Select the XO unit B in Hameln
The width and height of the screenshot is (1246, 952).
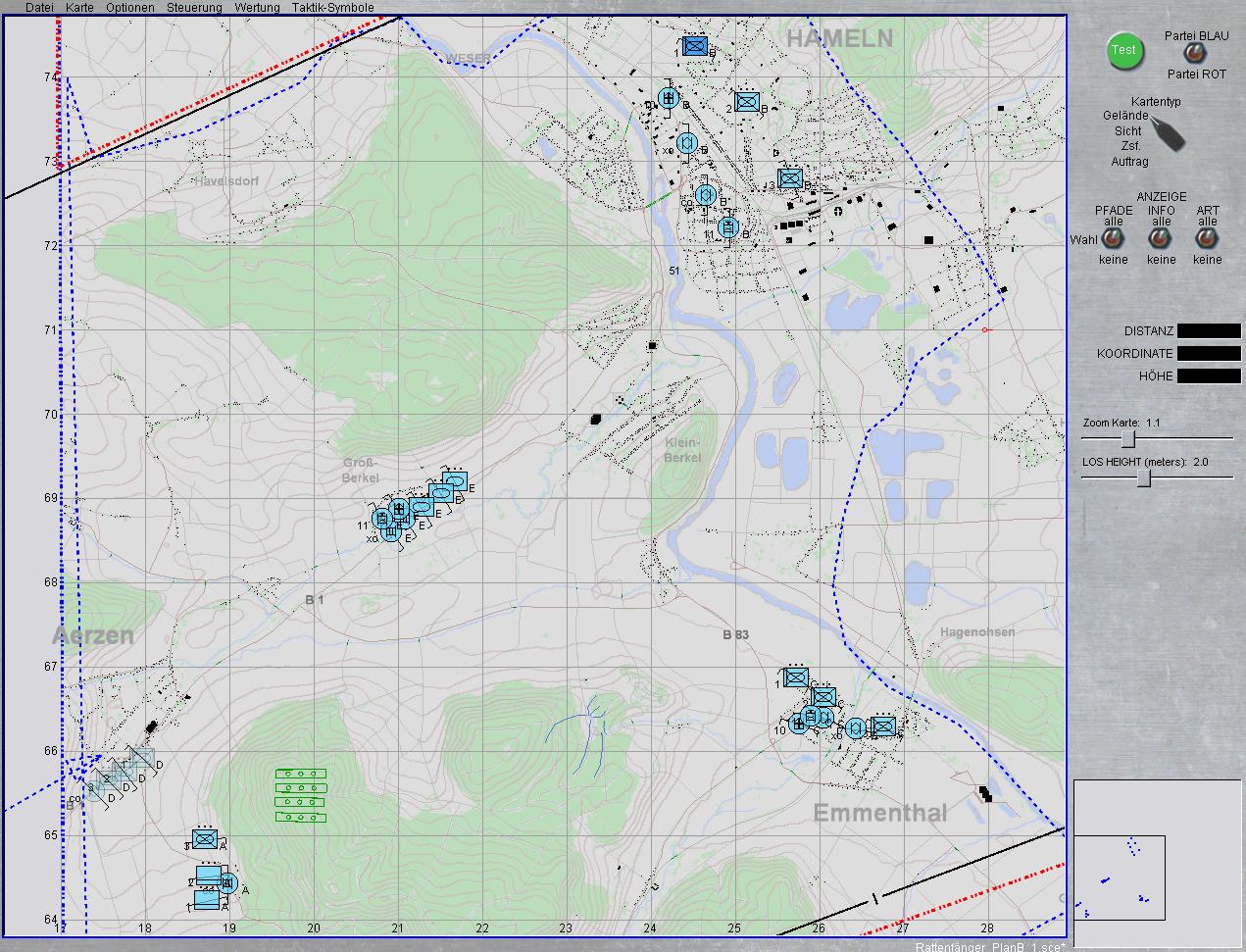[687, 143]
